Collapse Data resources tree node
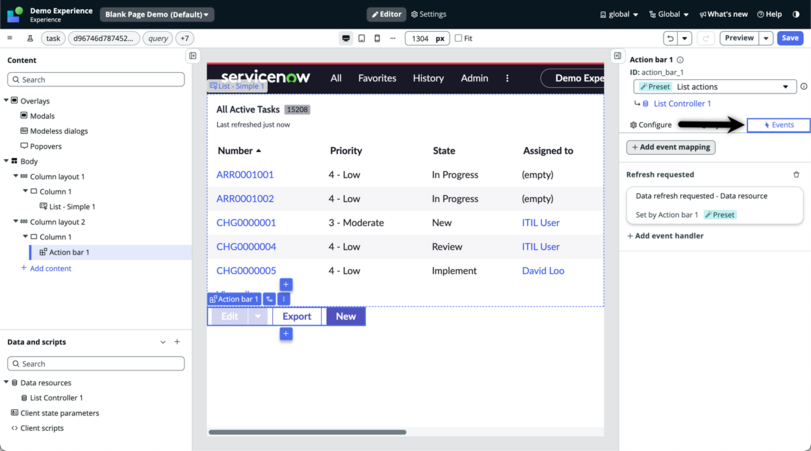Screen dimensions: 811x451 [6, 382]
